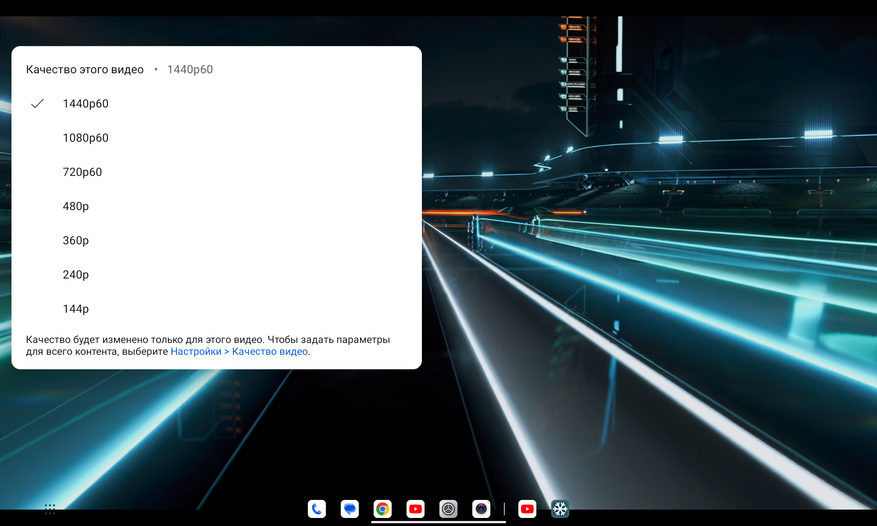Tap the navigation handle bar below the dock
The width and height of the screenshot is (877, 526).
pos(438,521)
